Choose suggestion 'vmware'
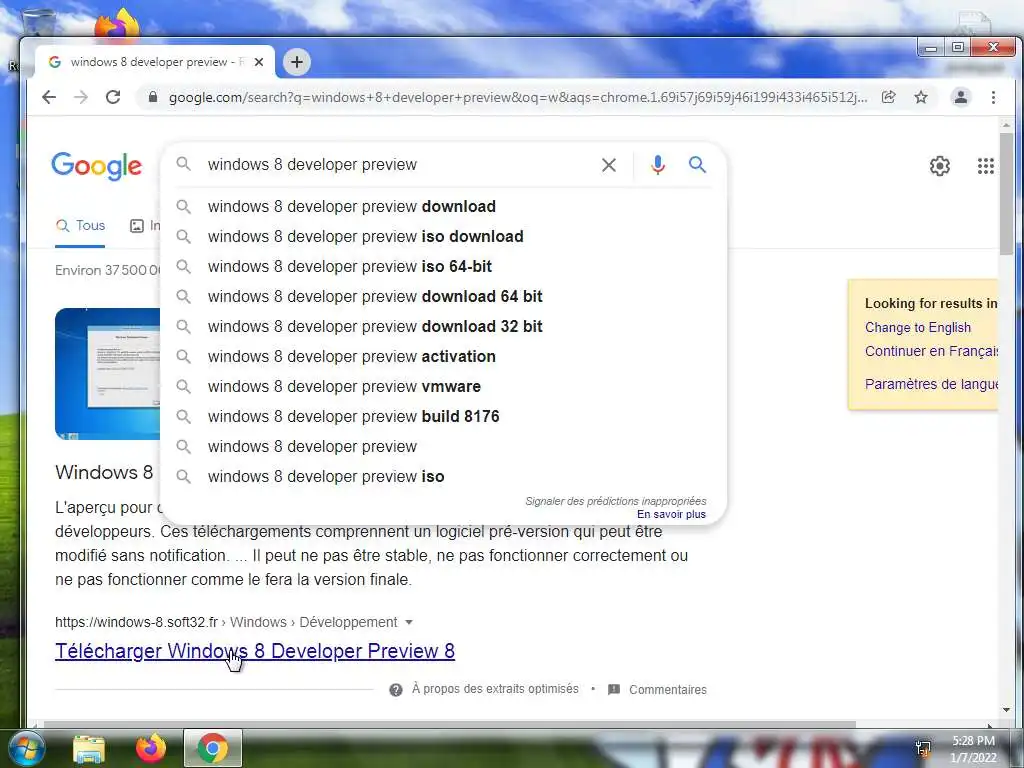Viewport: 1024px width, 768px height. (x=443, y=387)
